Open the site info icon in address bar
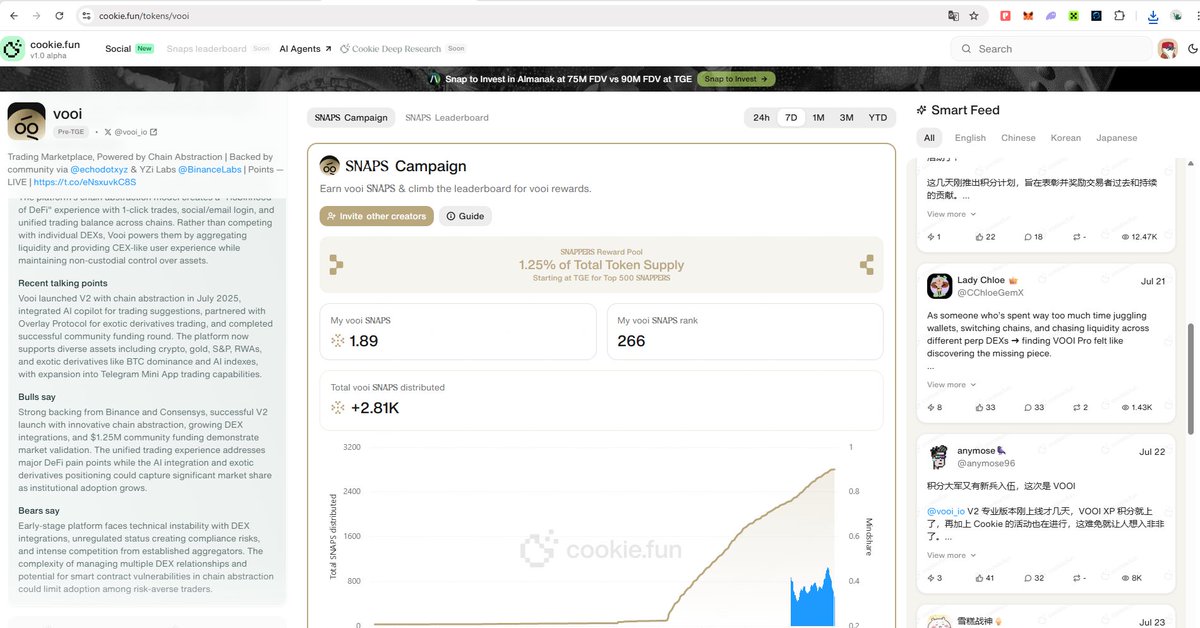Image resolution: width=1200 pixels, height=628 pixels. click(86, 16)
